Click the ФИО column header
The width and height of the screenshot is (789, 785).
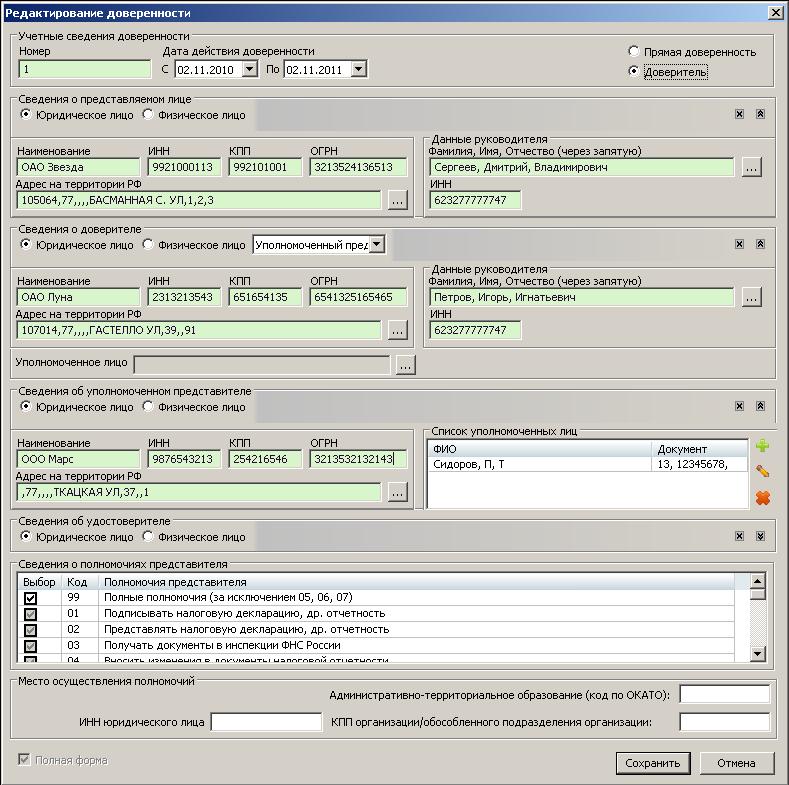click(539, 449)
